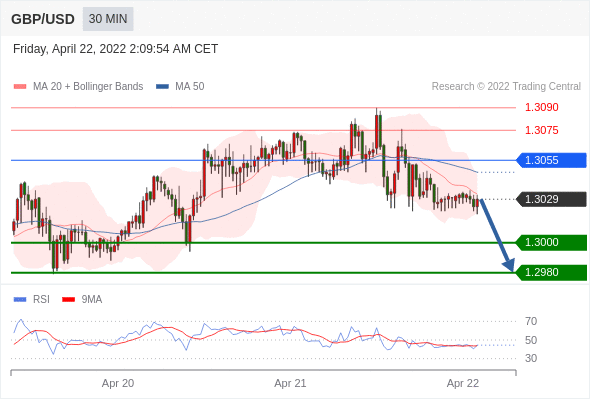Click the red 1.3075 resistance label

click(x=542, y=130)
